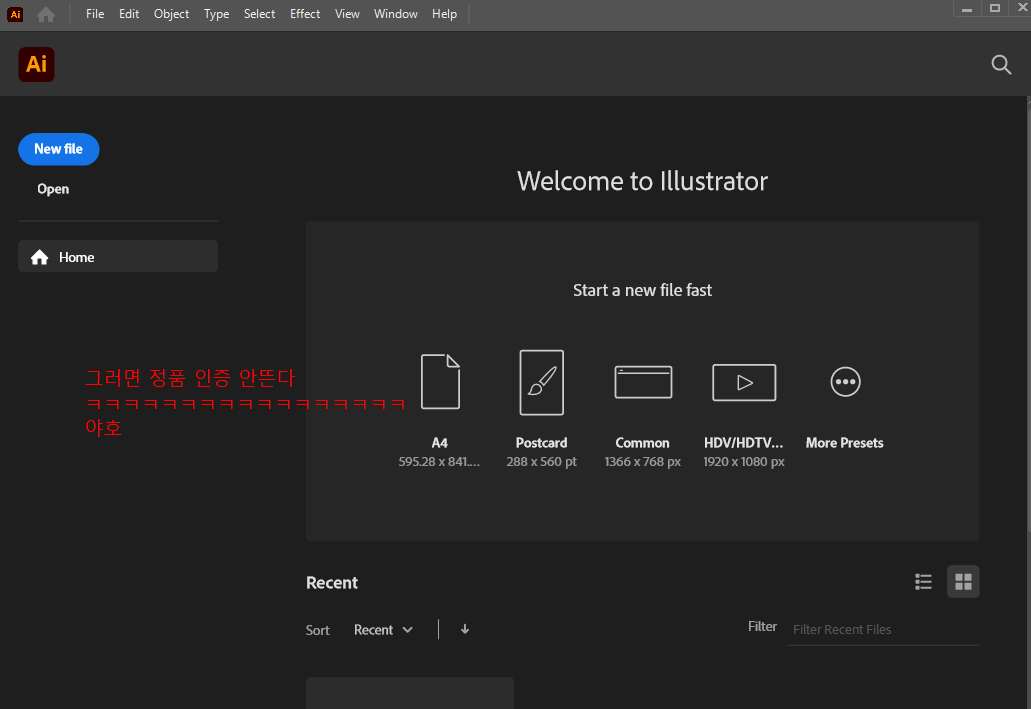Click the New file button
Image resolution: width=1031 pixels, height=709 pixels.
[59, 149]
